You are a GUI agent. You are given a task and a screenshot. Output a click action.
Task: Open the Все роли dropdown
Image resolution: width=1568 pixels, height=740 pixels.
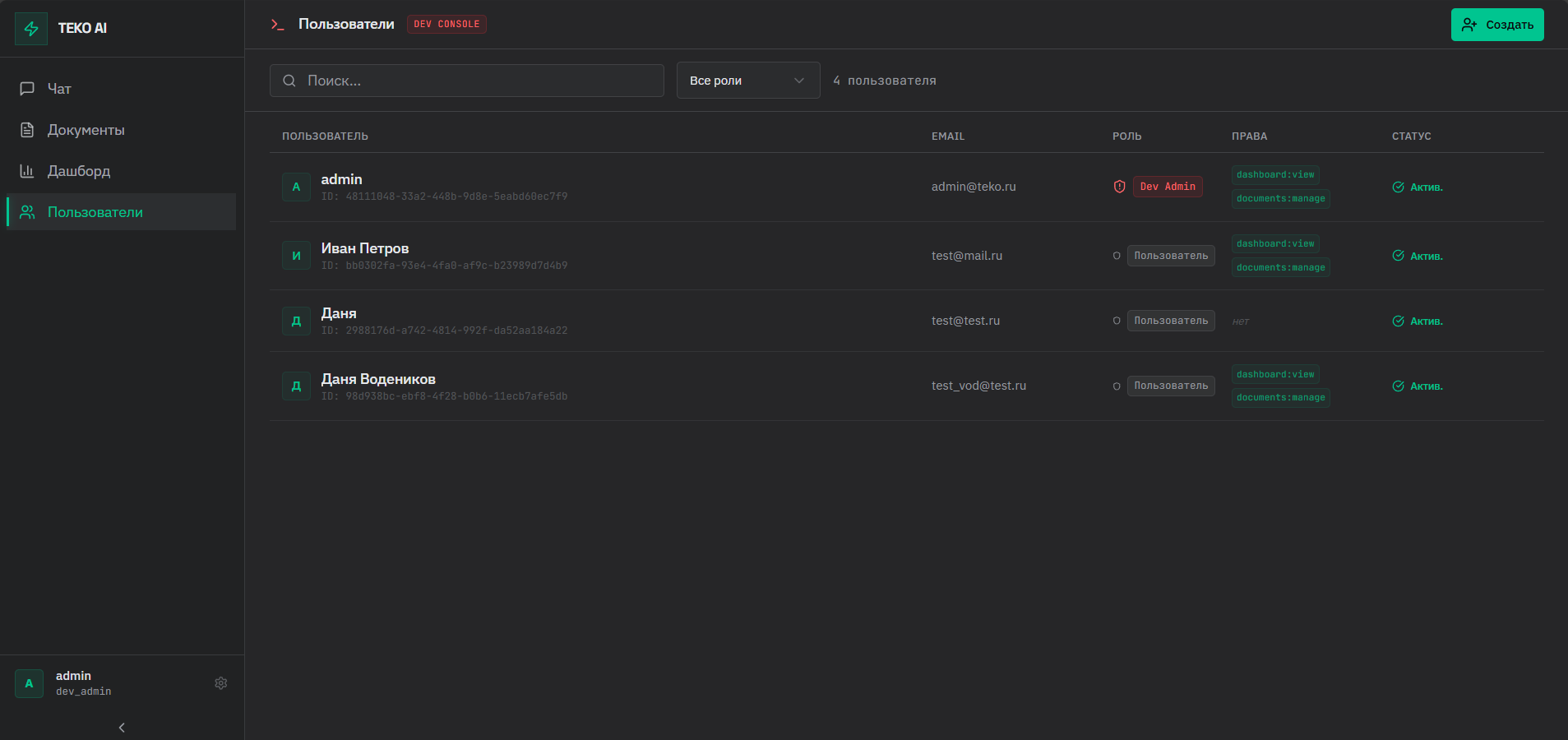point(748,81)
